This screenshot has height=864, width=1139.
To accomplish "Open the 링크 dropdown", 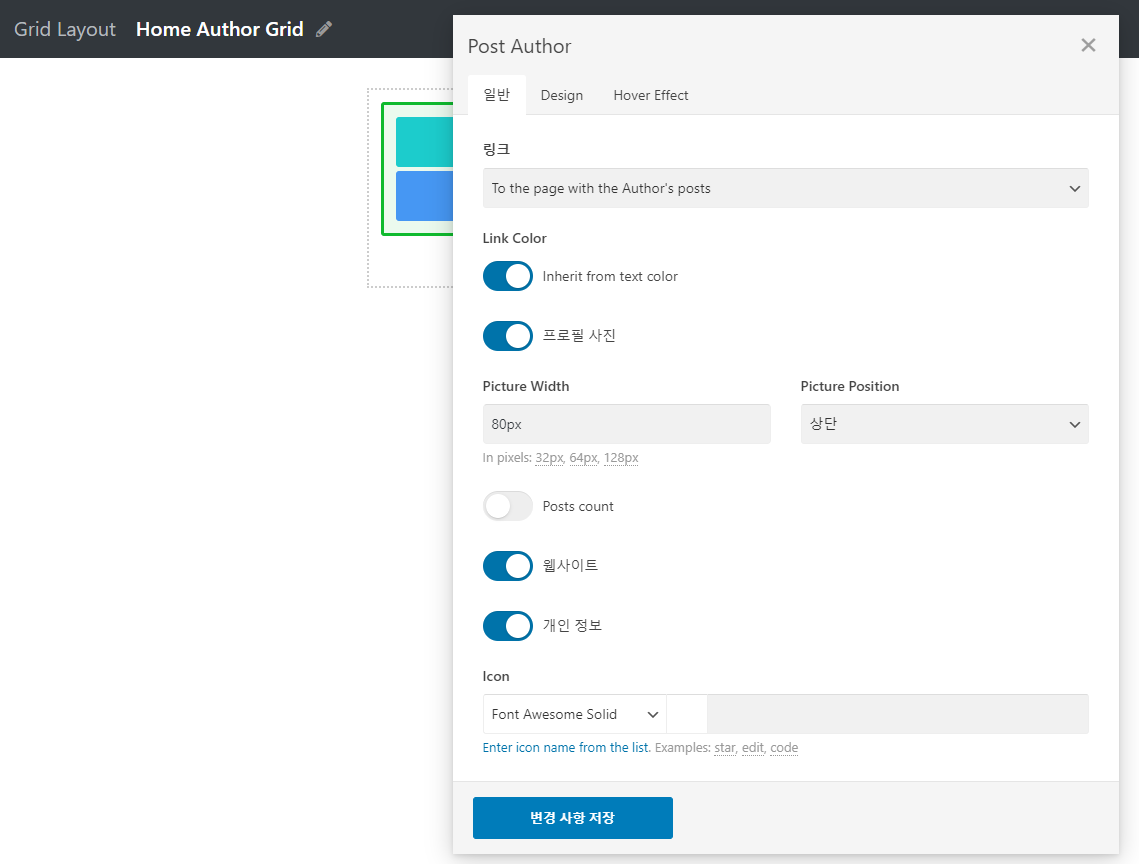I will tap(785, 188).
